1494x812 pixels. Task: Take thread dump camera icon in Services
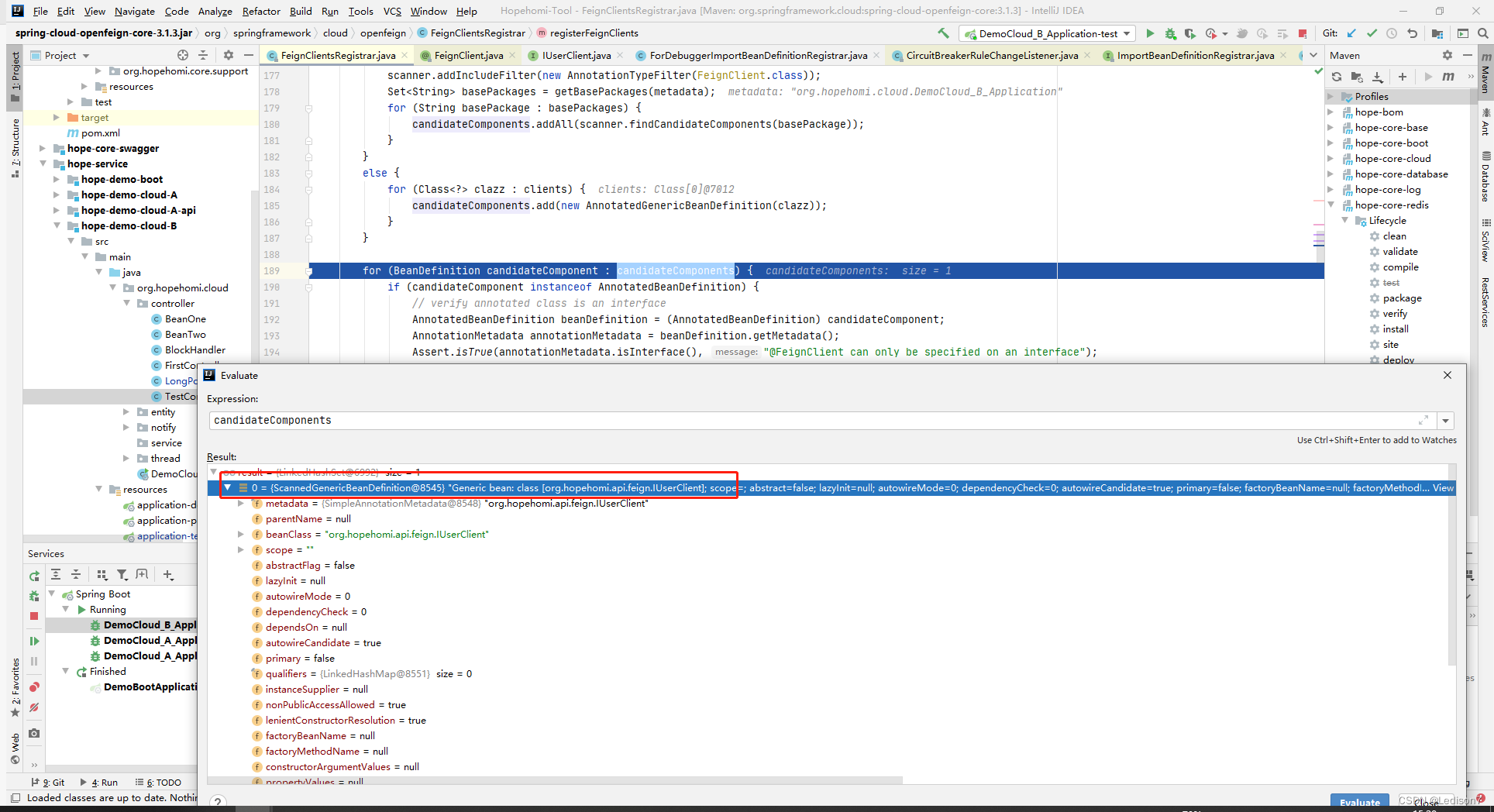(x=34, y=733)
